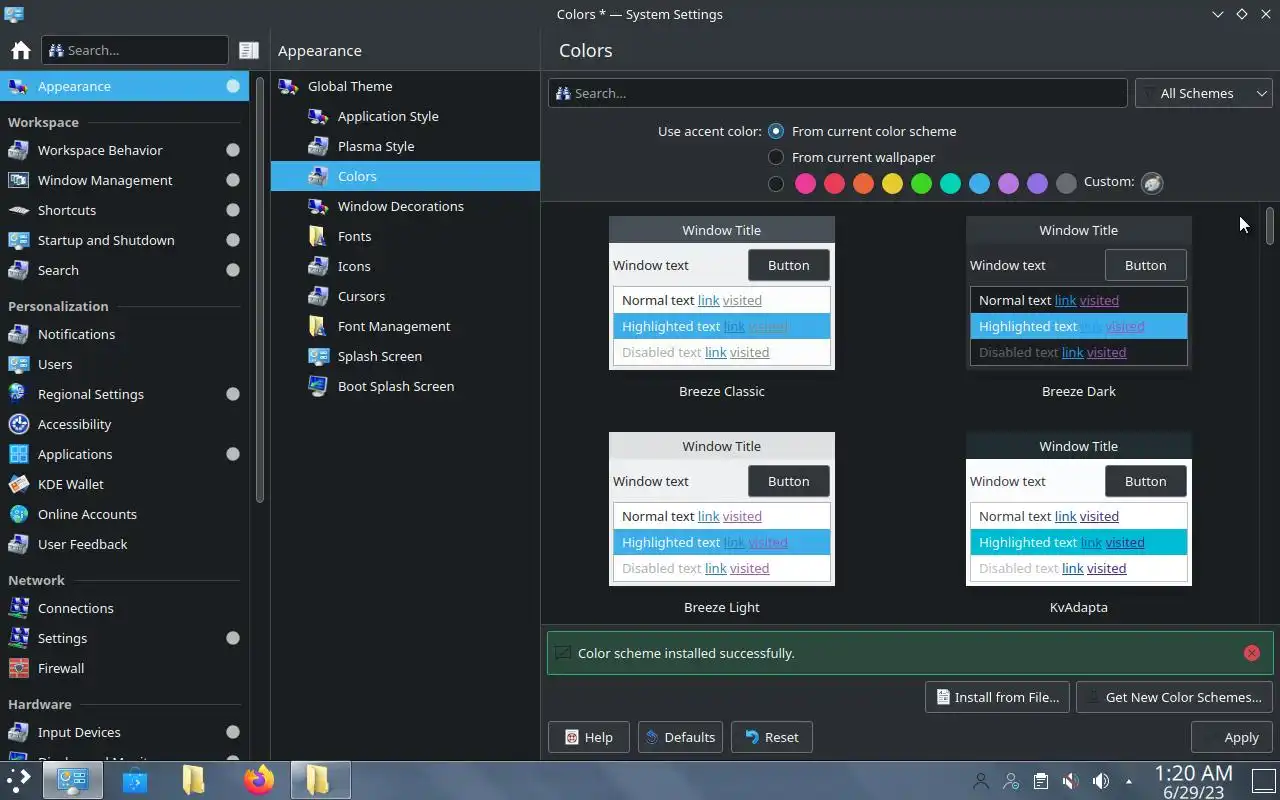Click the User Feedback icon
Image resolution: width=1280 pixels, height=800 pixels.
[18, 544]
